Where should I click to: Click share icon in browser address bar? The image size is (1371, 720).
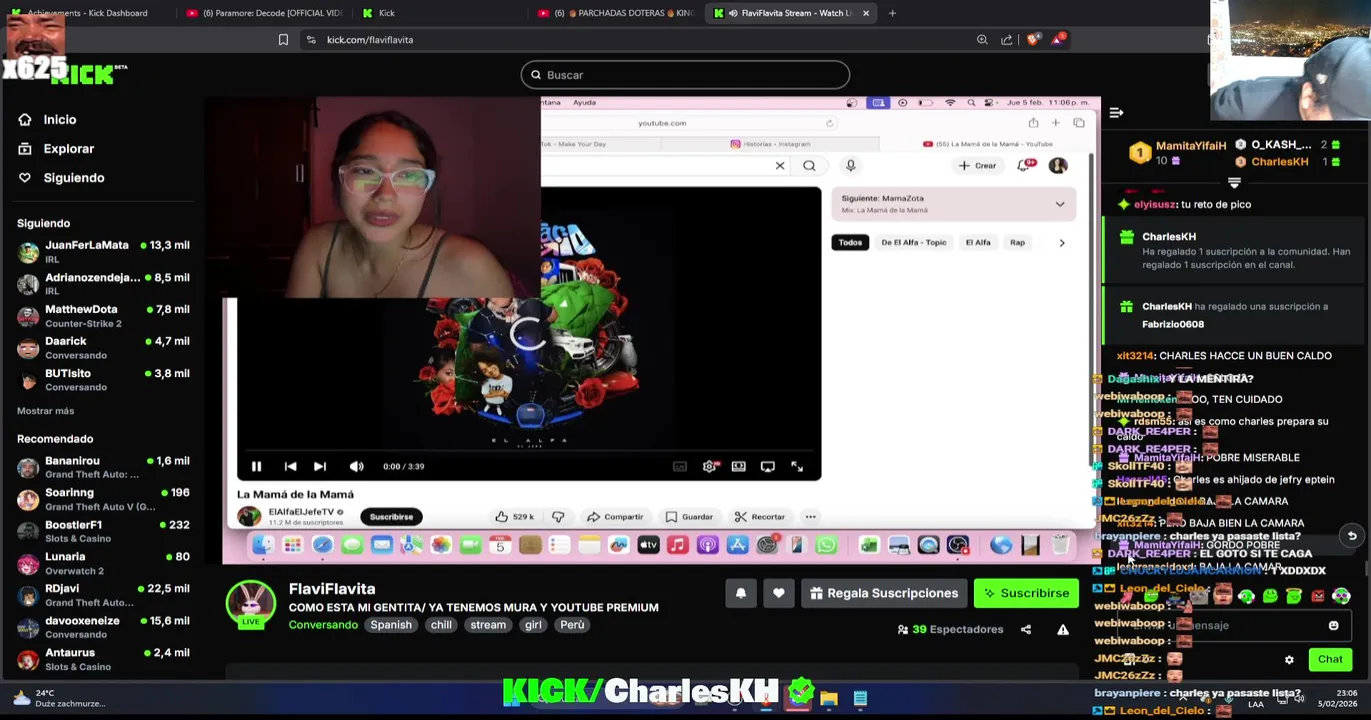1006,39
